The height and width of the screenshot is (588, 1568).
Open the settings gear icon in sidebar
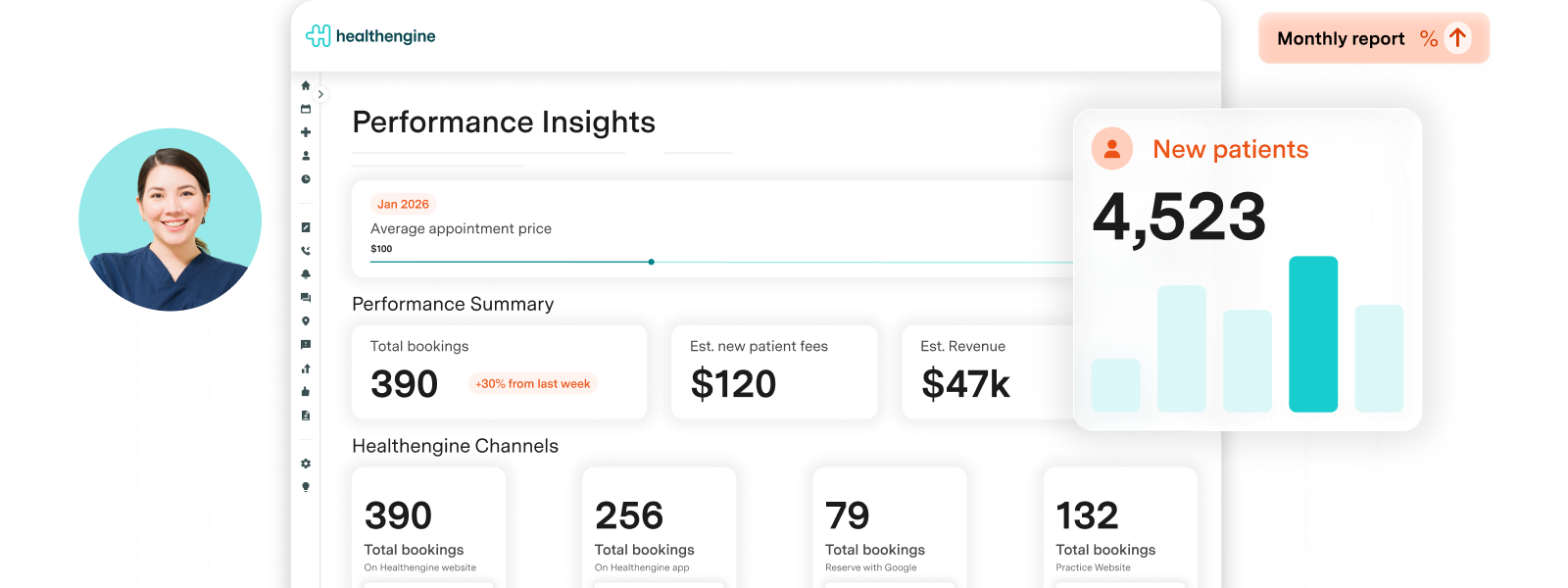[x=306, y=464]
